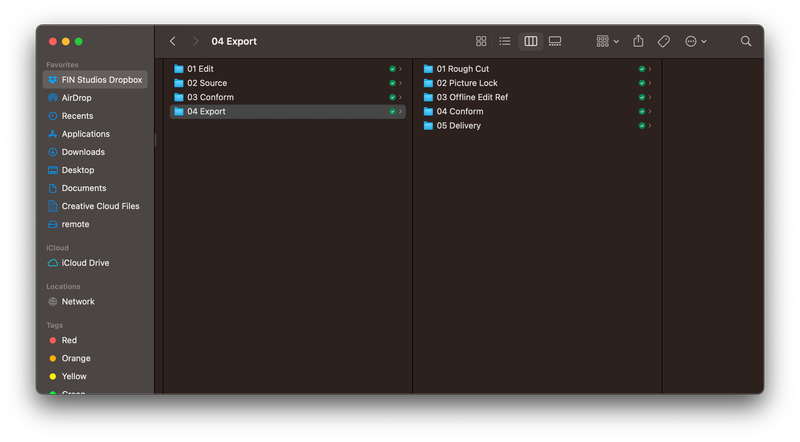Viewport: 800px width, 442px height.
Task: Click sync checkmark beside 04 Conform
Action: (642, 112)
